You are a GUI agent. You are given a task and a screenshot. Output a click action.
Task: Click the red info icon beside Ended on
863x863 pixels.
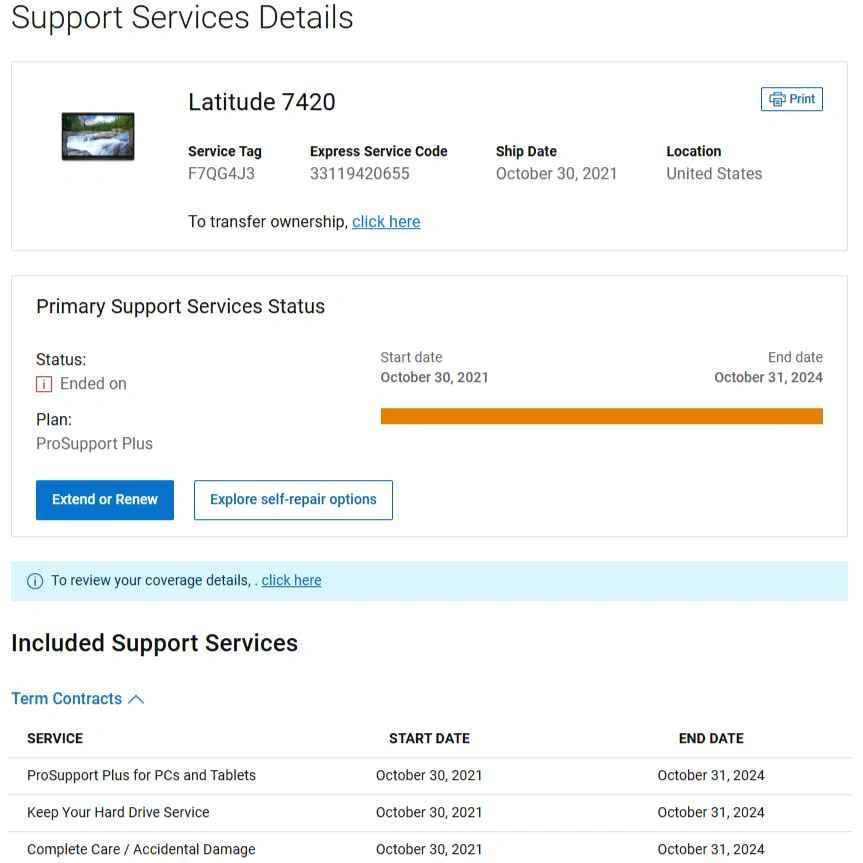pyautogui.click(x=44, y=384)
